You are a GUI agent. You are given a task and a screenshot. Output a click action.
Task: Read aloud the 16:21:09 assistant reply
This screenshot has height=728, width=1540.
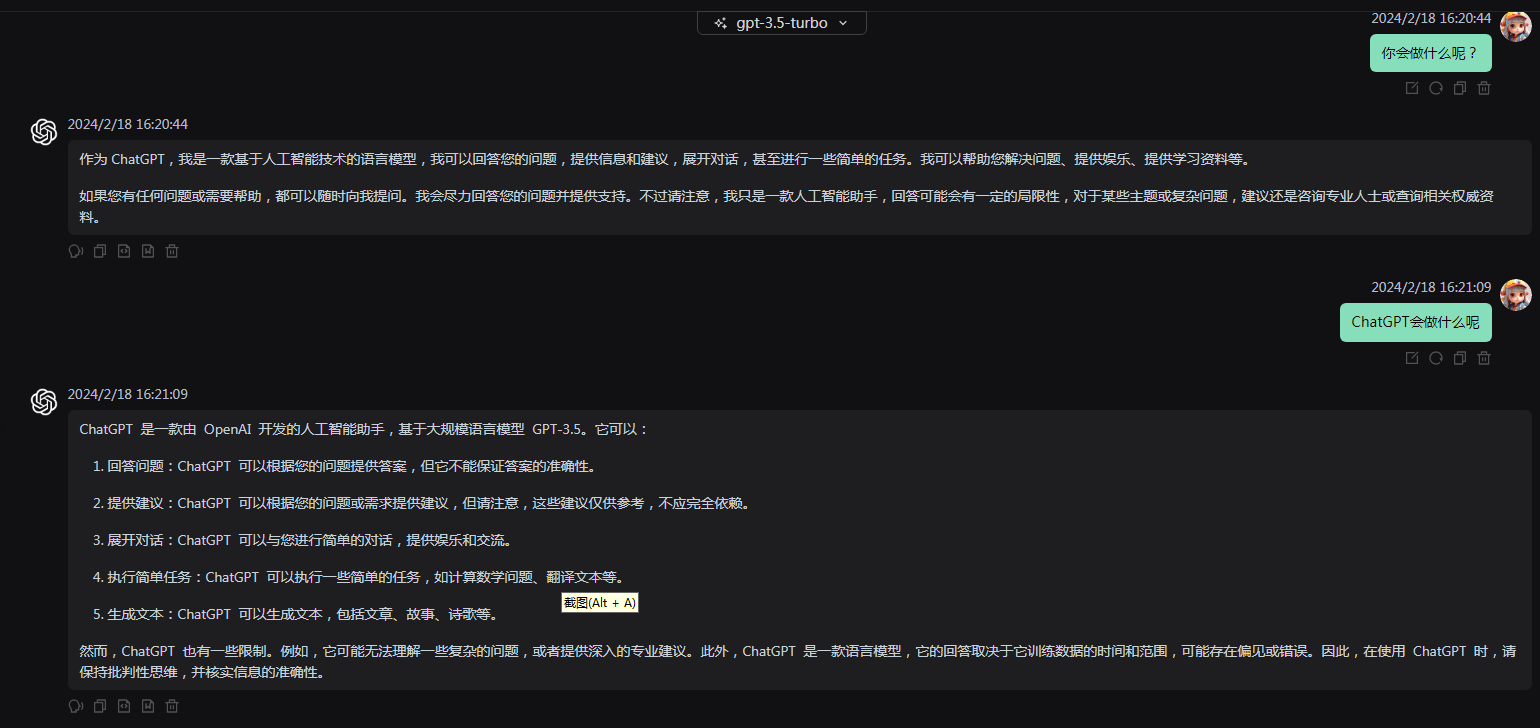click(x=75, y=706)
